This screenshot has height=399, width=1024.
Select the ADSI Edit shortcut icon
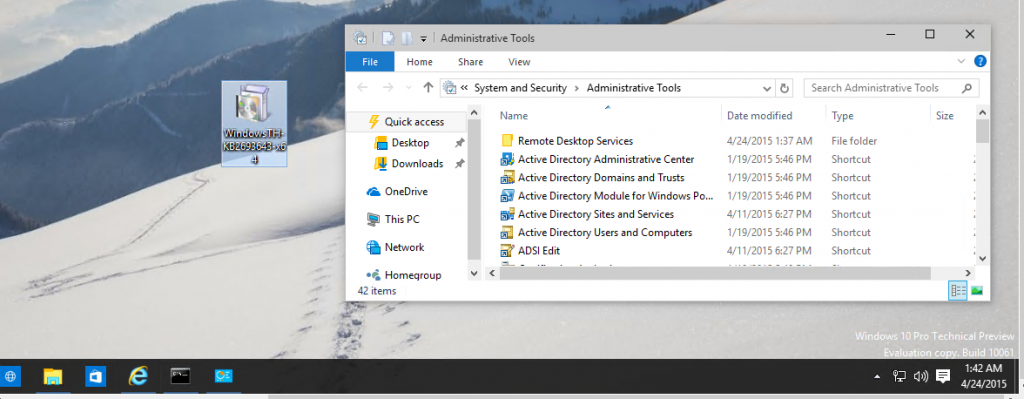coord(507,250)
